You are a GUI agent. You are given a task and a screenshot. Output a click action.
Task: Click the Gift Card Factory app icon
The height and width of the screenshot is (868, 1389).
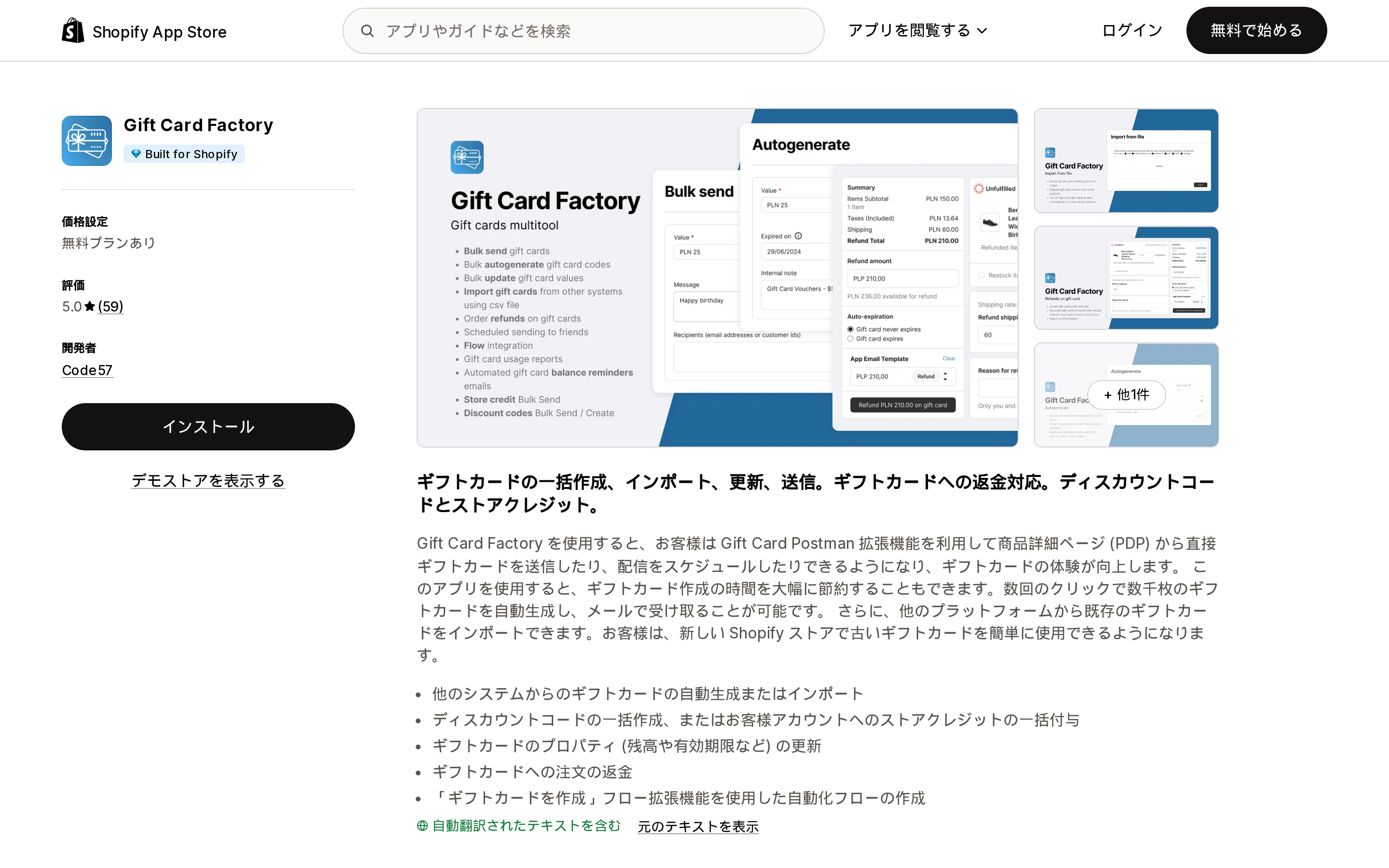87,141
